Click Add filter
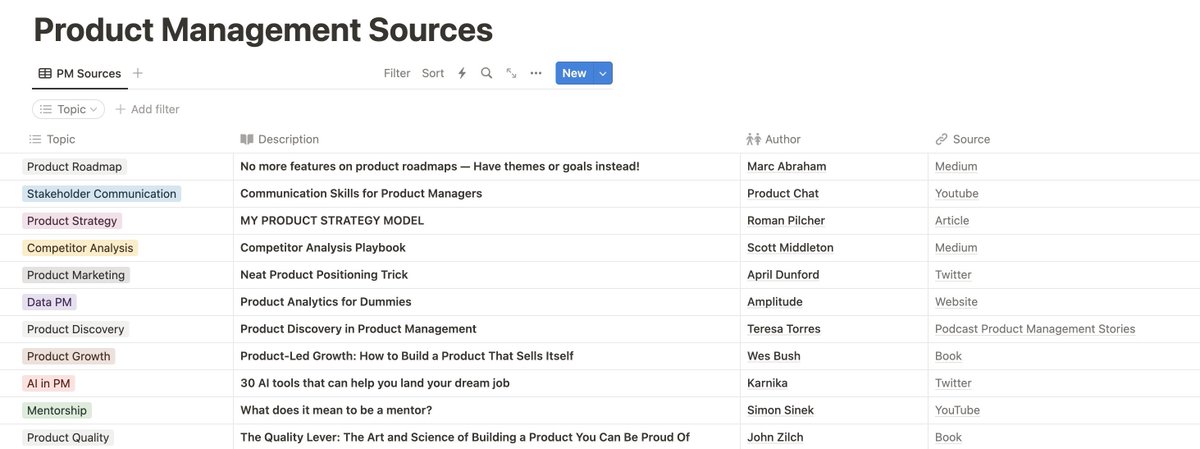The width and height of the screenshot is (1200, 449). [x=147, y=109]
